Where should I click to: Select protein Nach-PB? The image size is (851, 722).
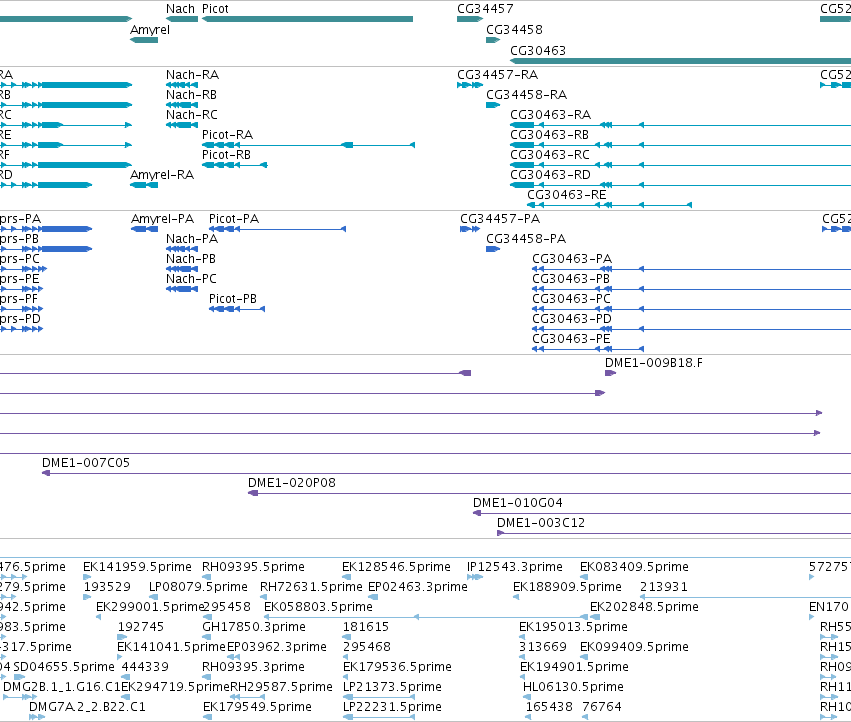[191, 259]
